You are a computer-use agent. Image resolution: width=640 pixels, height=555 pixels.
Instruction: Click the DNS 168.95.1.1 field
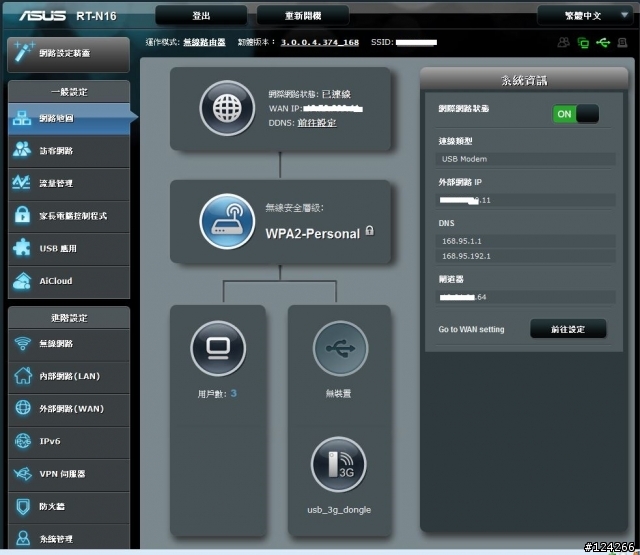tap(525, 241)
